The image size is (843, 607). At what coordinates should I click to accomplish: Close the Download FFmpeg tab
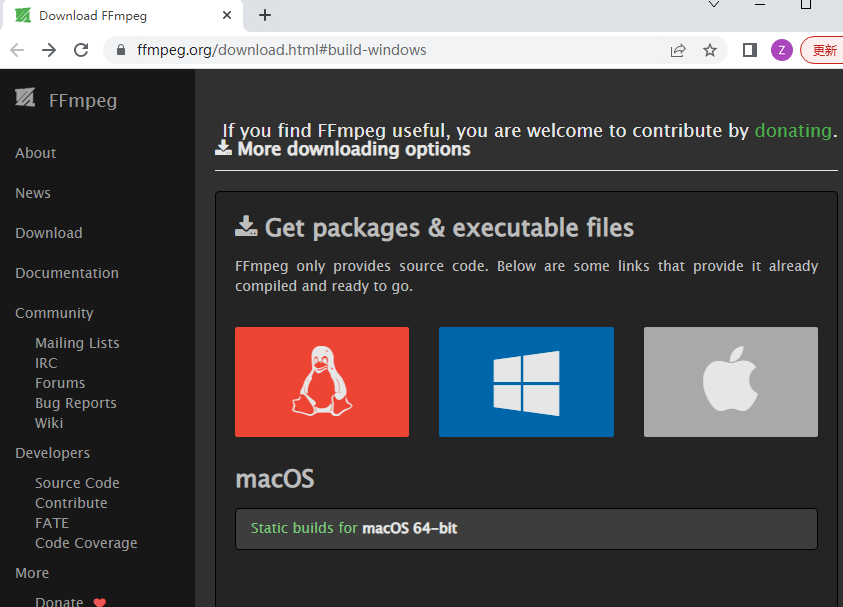pos(227,16)
